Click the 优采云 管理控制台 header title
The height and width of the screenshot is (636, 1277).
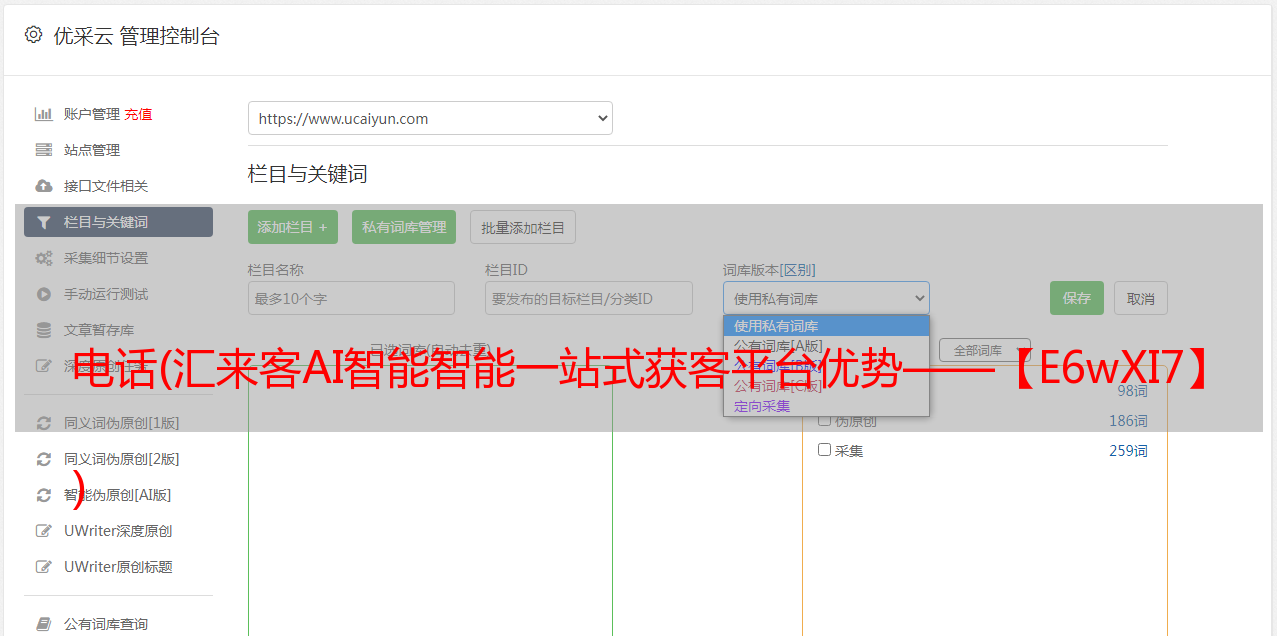click(136, 36)
